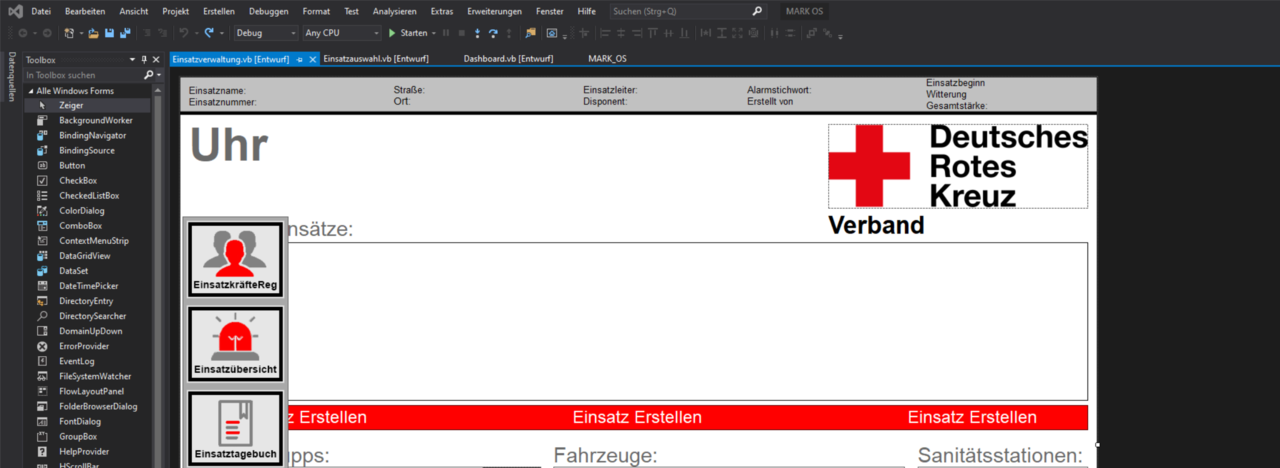The height and width of the screenshot is (468, 1280).
Task: Click the green Starten play button
Action: [x=409, y=33]
